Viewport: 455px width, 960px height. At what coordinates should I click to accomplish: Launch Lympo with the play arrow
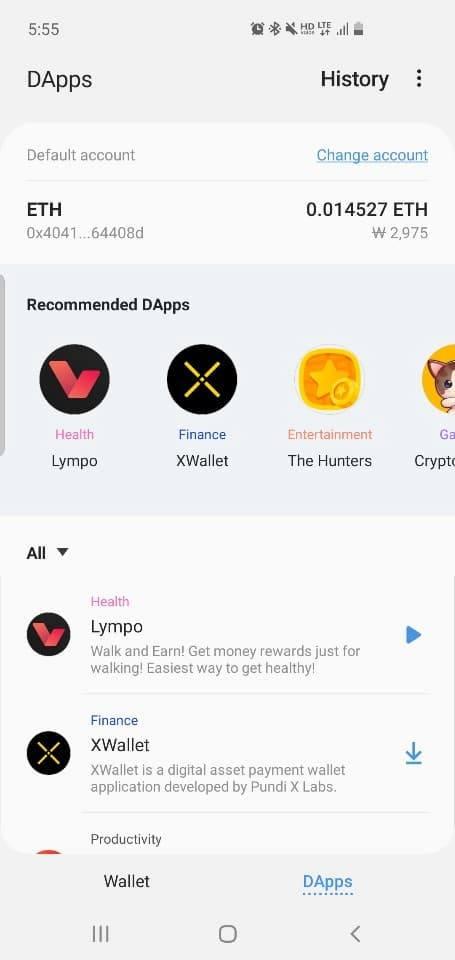click(x=413, y=635)
